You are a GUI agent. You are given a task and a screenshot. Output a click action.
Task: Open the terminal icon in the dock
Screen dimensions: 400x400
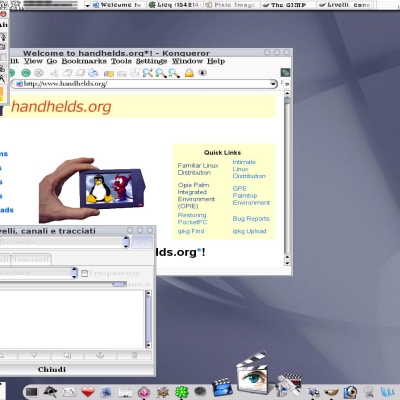(31, 392)
